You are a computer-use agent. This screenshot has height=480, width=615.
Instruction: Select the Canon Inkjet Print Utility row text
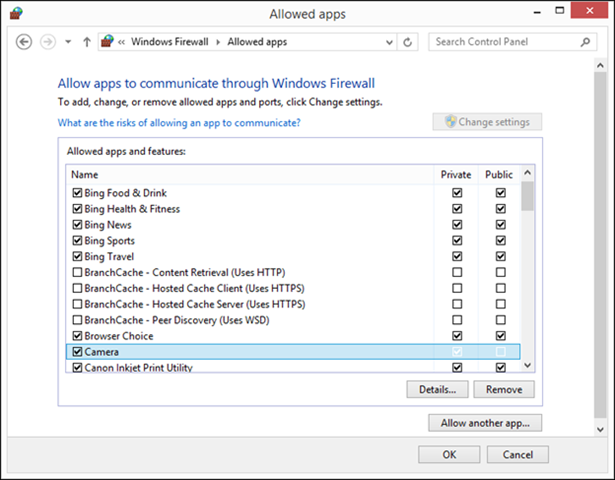click(138, 368)
